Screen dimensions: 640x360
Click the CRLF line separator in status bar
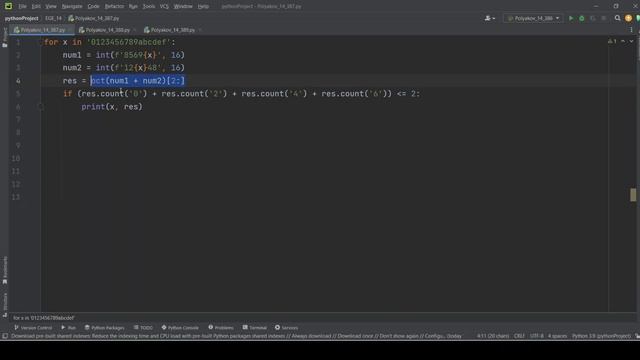click(519, 336)
